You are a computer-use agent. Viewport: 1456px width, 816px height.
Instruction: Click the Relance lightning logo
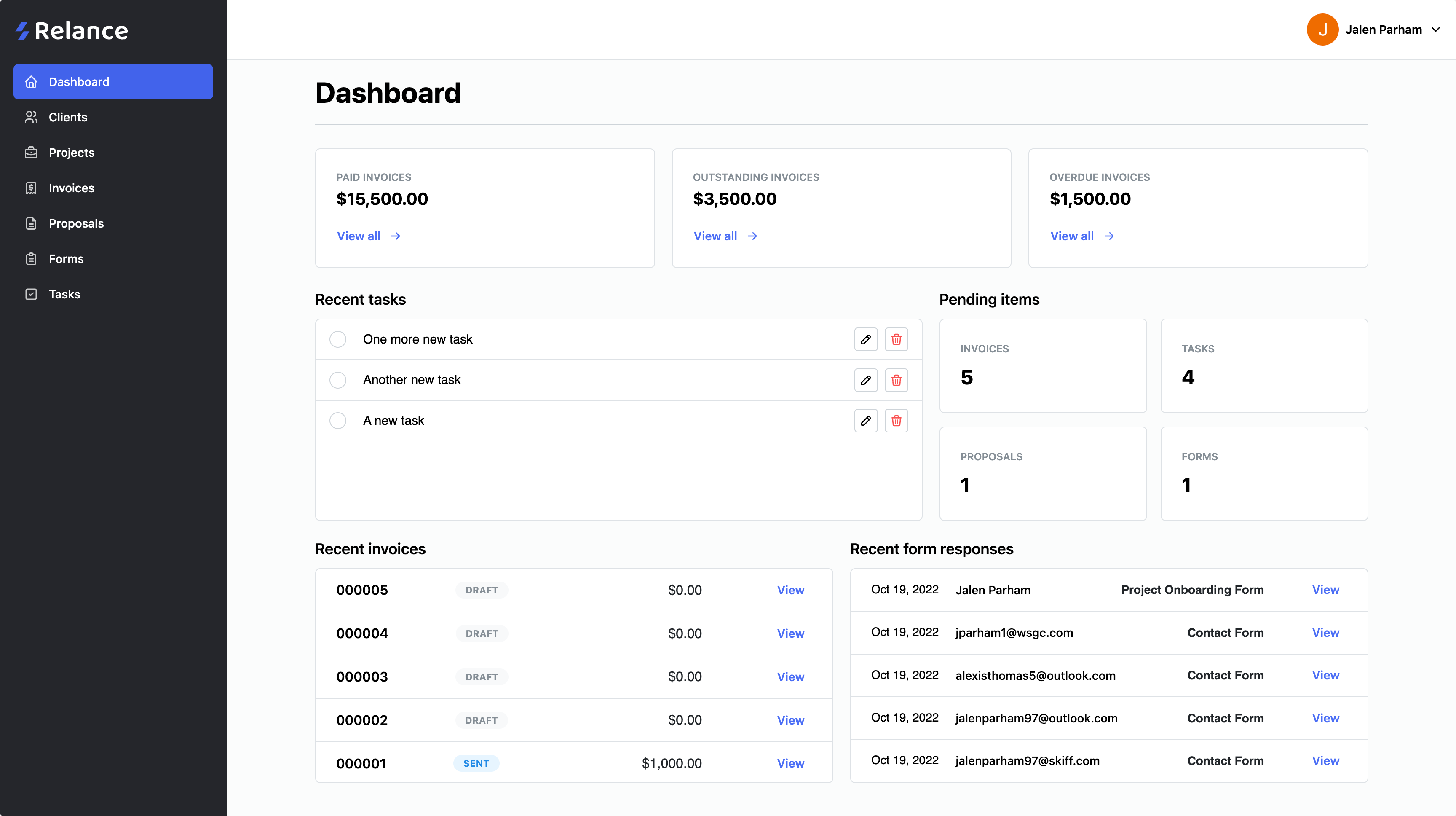pos(23,30)
